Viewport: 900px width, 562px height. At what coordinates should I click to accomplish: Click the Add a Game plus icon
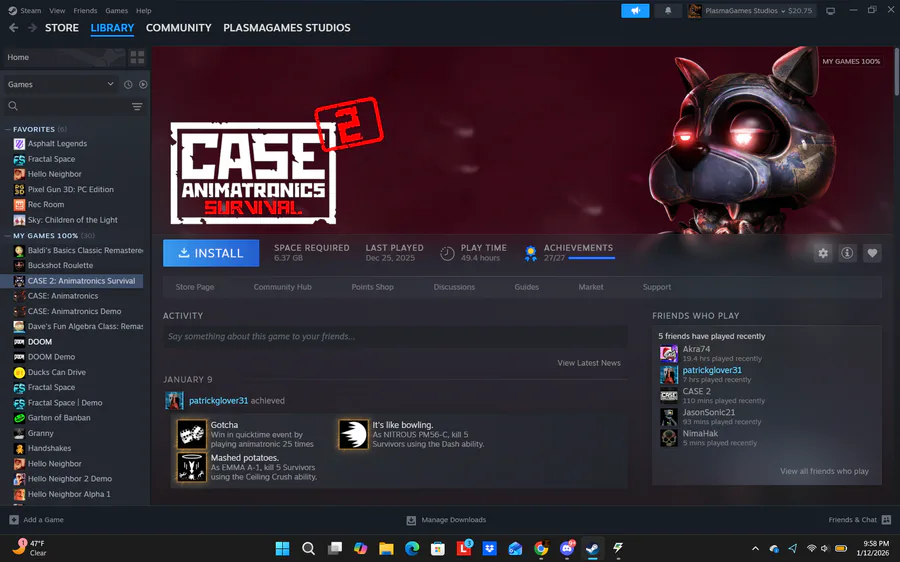point(14,520)
